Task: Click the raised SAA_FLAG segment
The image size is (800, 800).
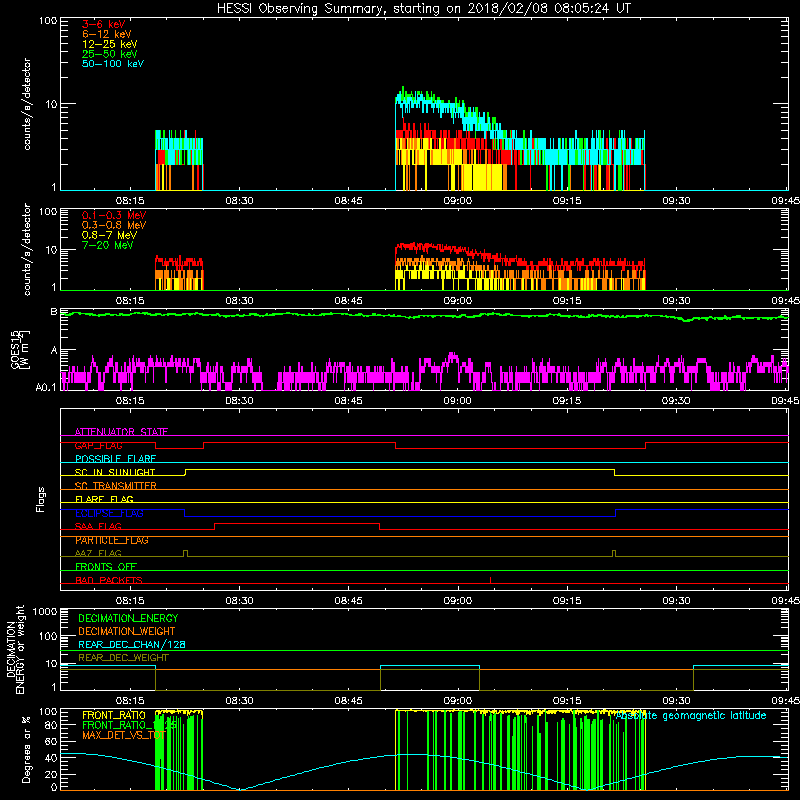Action: tap(297, 523)
